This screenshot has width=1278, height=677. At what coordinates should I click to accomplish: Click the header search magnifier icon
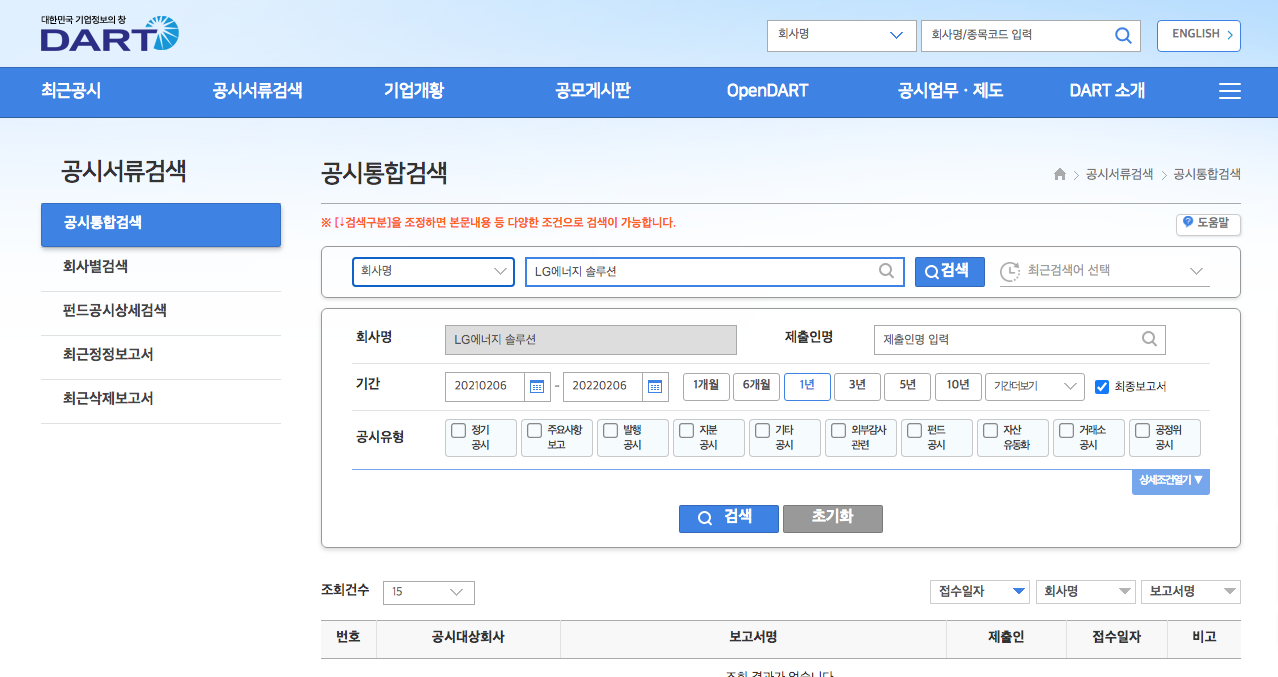click(x=1123, y=35)
